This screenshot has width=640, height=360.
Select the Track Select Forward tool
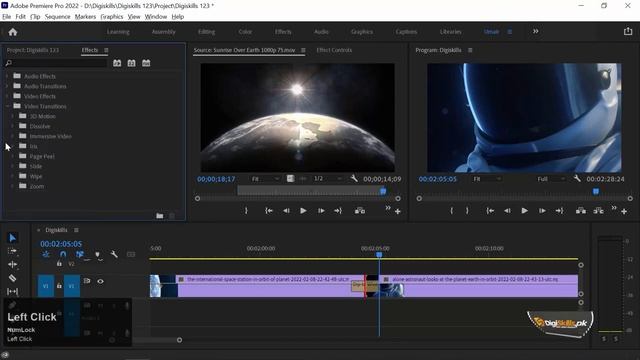(12, 251)
